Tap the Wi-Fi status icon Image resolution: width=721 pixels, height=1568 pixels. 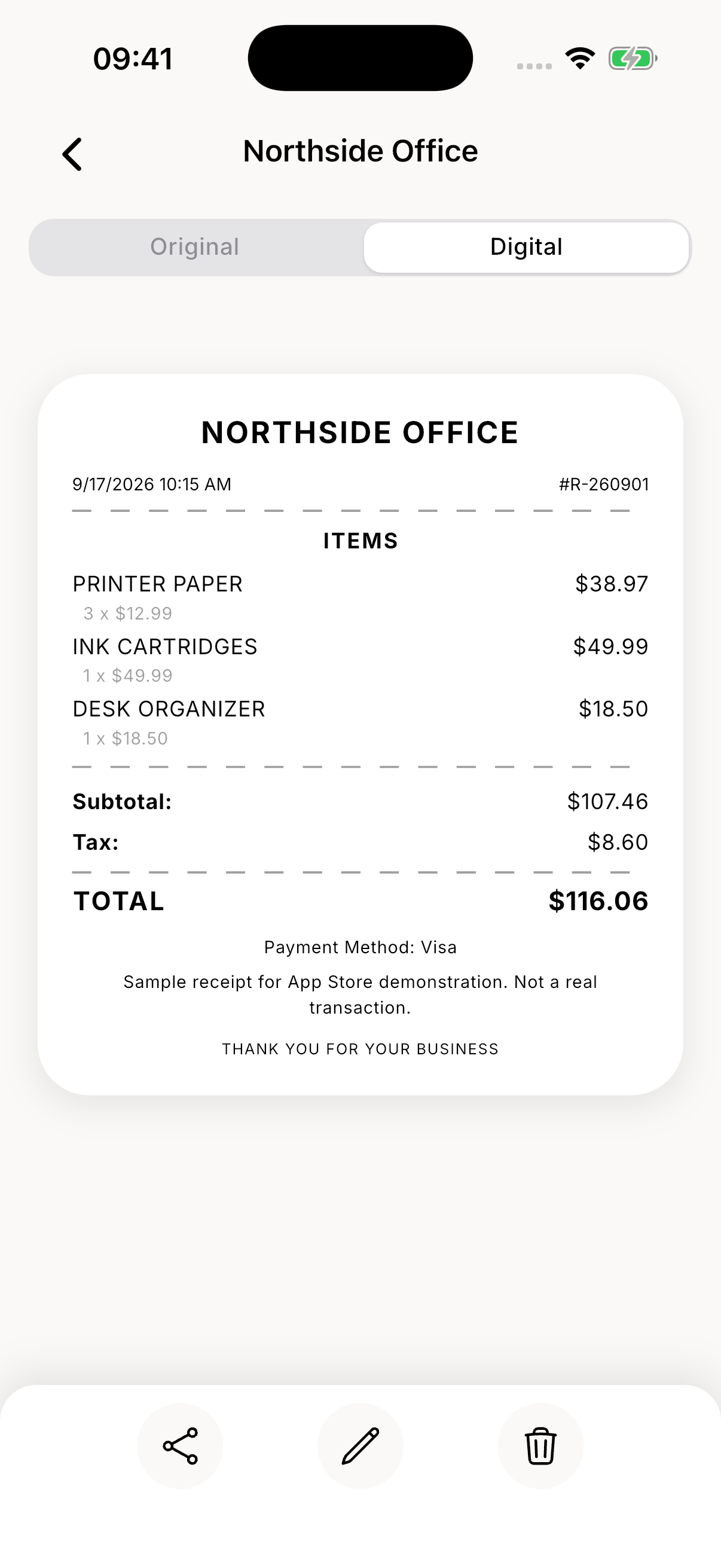pyautogui.click(x=580, y=59)
